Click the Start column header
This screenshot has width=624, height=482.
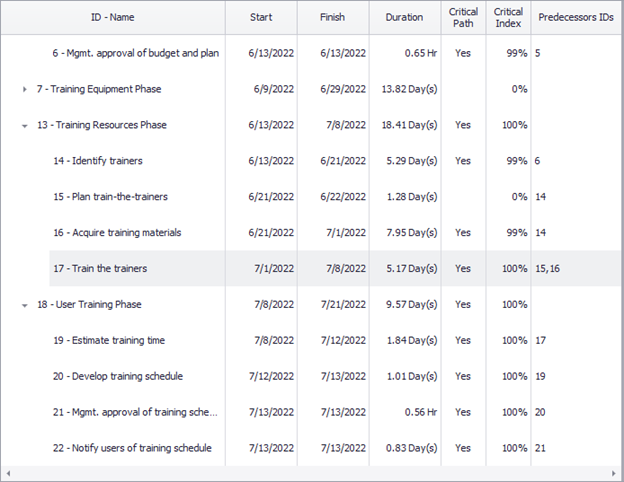(261, 18)
